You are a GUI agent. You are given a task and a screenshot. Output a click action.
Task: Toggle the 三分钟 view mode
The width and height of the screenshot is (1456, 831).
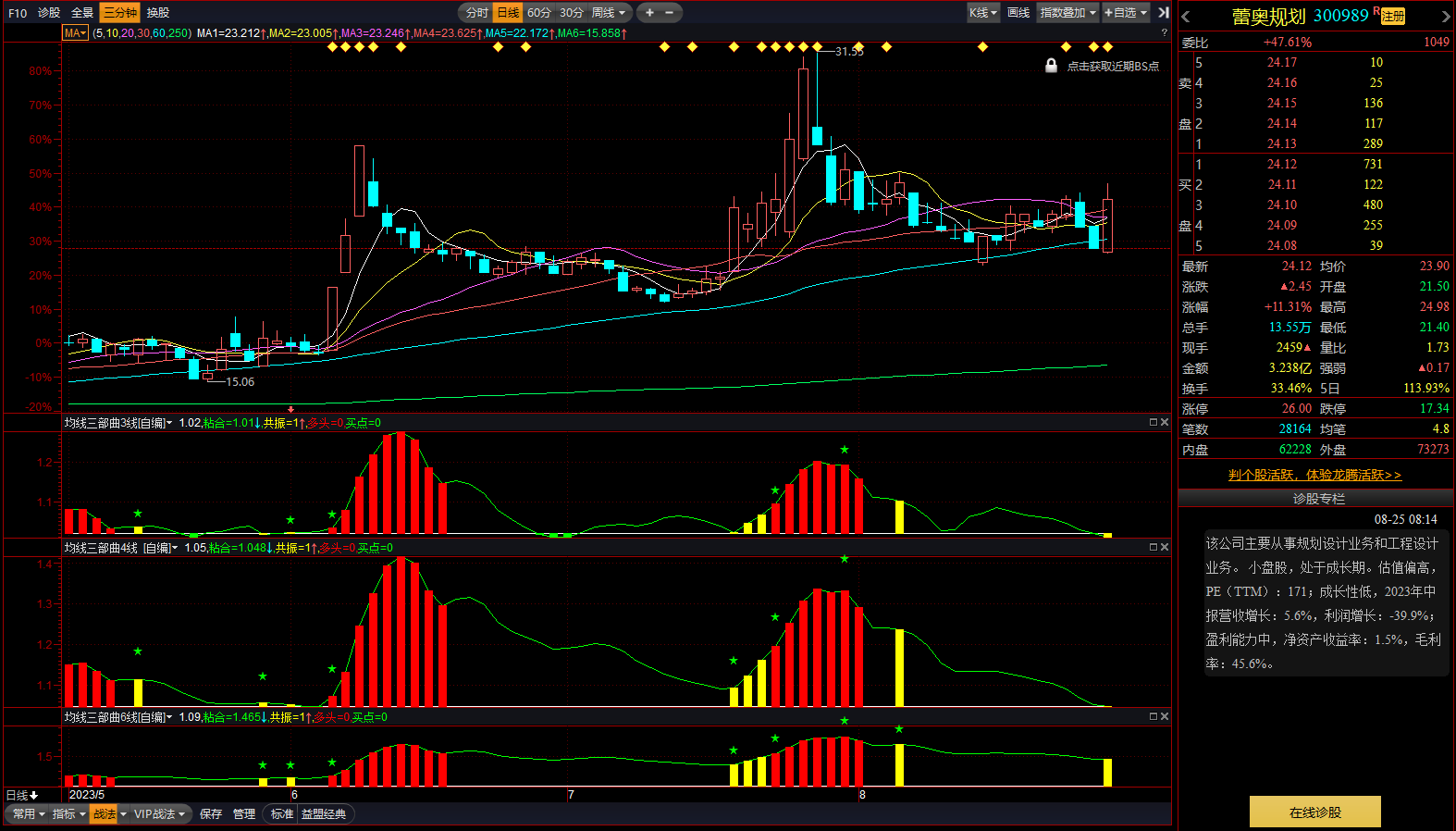pos(120,13)
